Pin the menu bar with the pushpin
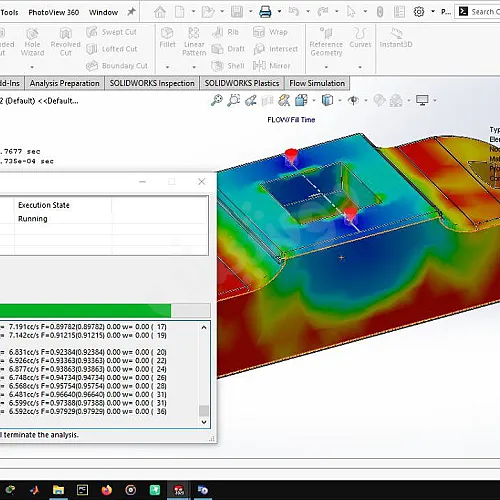The height and width of the screenshot is (500, 500). [131, 12]
